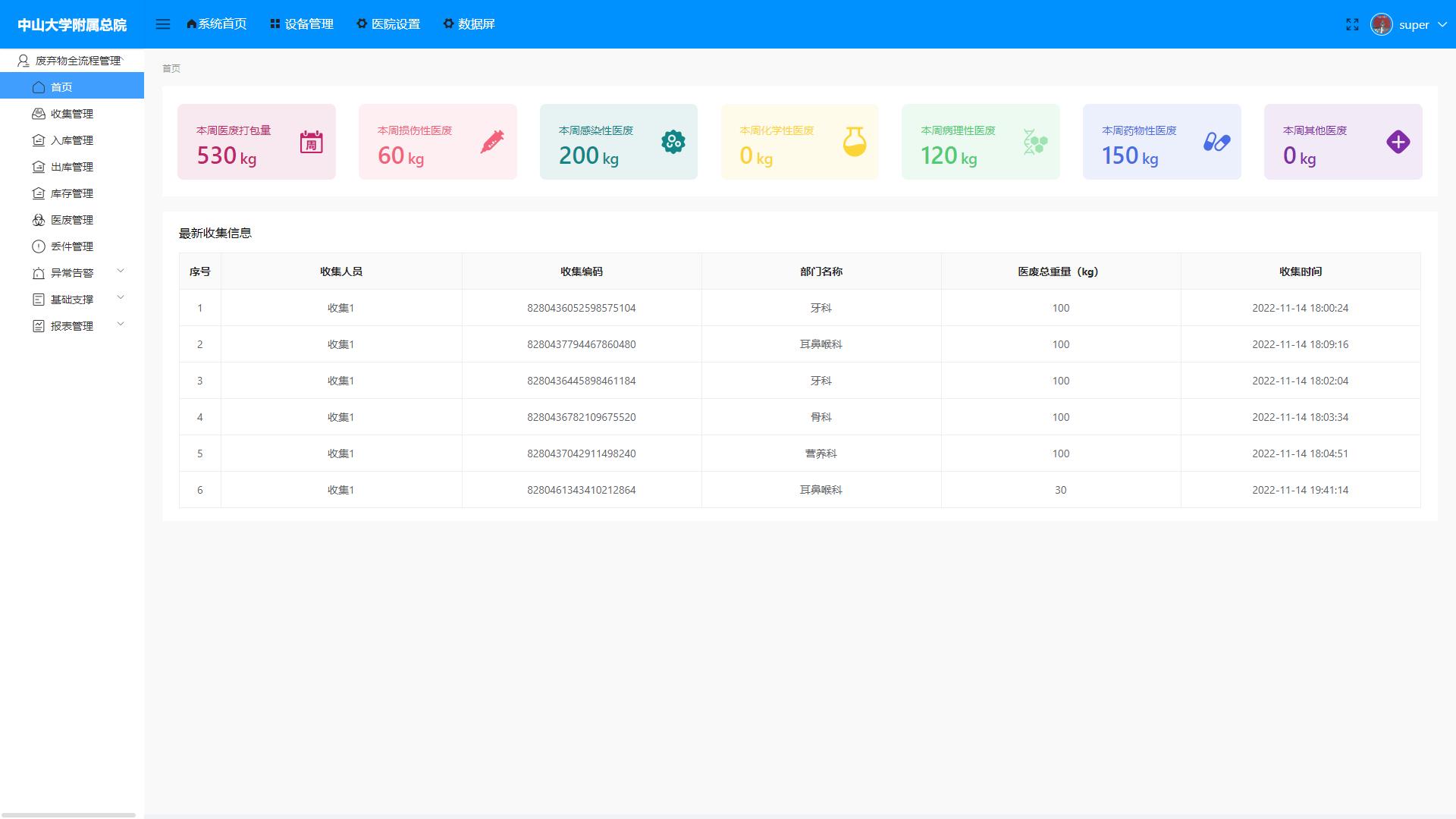
Task: Open 医废管理 in the sidebar
Action: coord(72,220)
